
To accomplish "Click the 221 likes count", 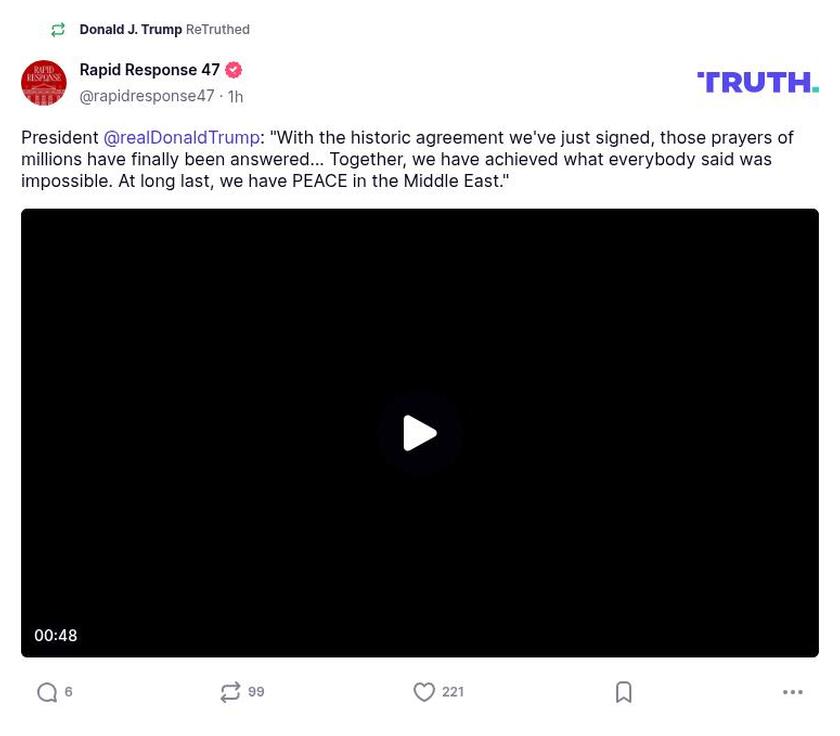I will click(452, 692).
